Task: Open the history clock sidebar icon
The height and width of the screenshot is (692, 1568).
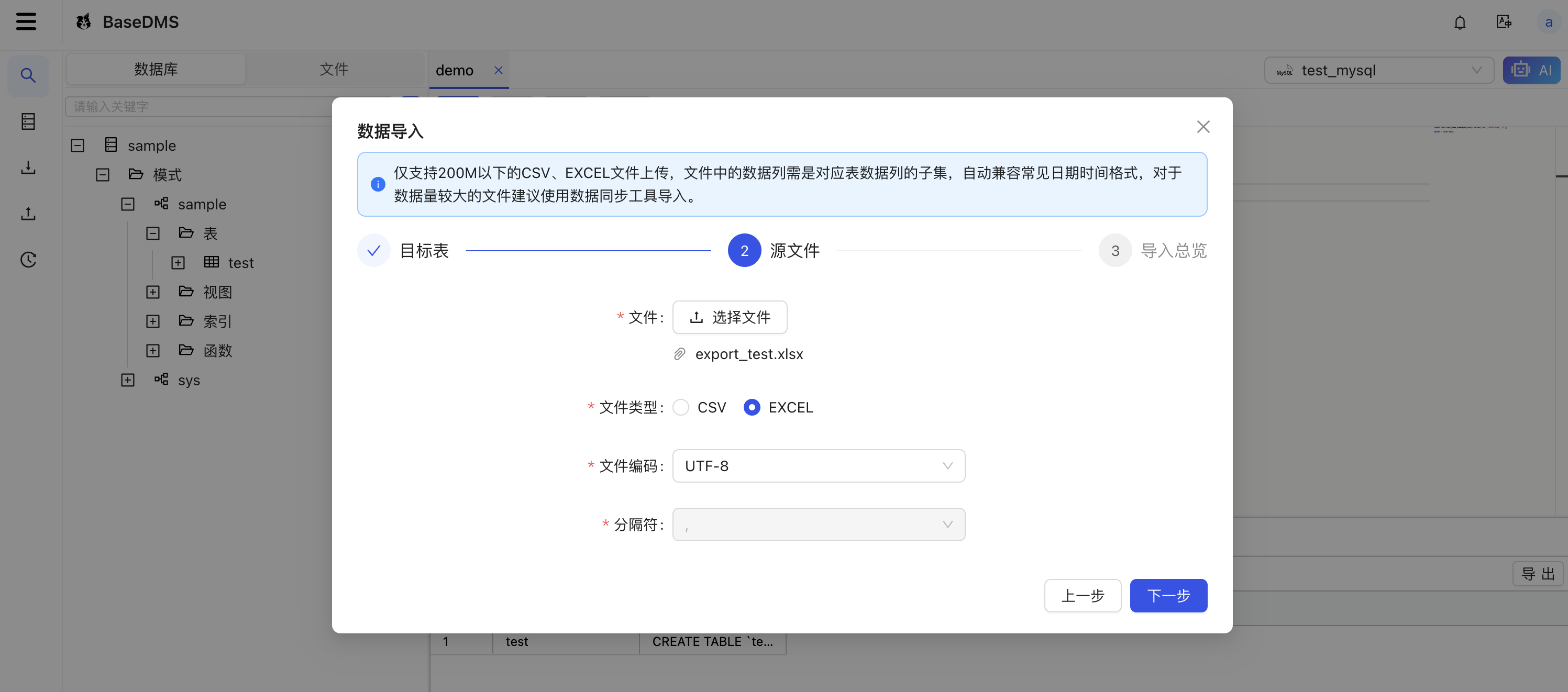Action: [28, 260]
